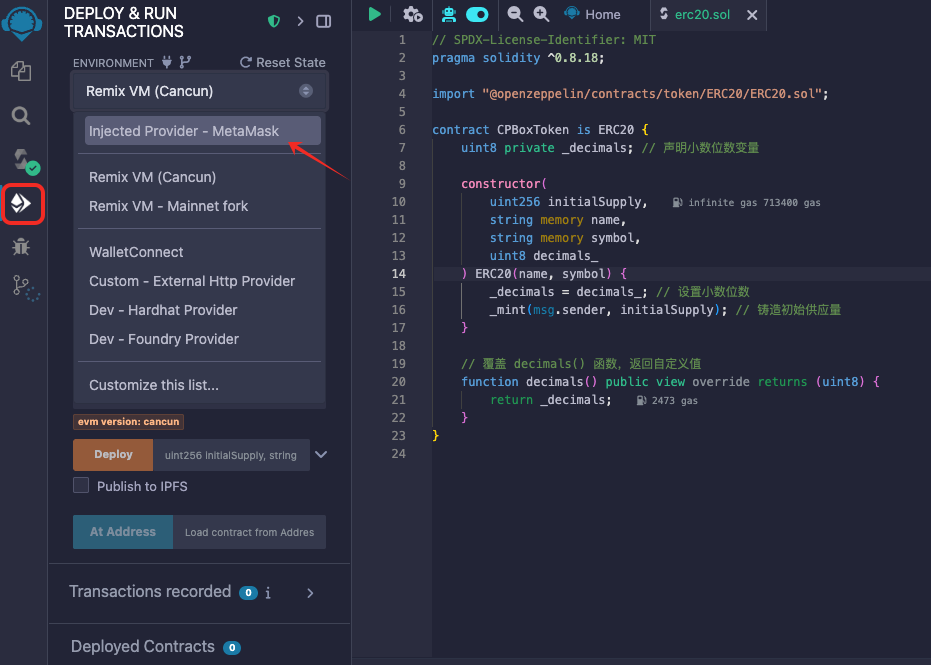Click the gears script configuration icon
This screenshot has height=665, width=931.
(413, 14)
